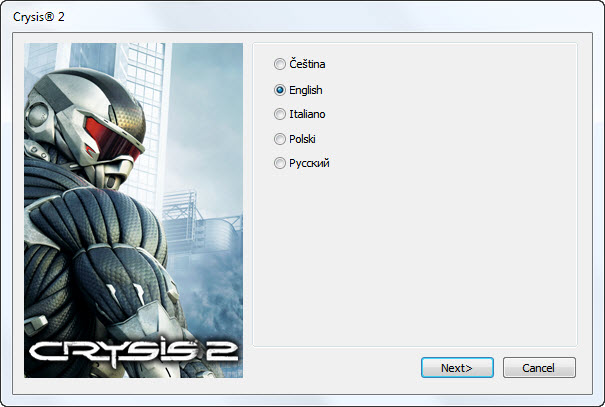The height and width of the screenshot is (407, 605).
Task: Cancel the Crysis 2 installer
Action: coord(539,368)
